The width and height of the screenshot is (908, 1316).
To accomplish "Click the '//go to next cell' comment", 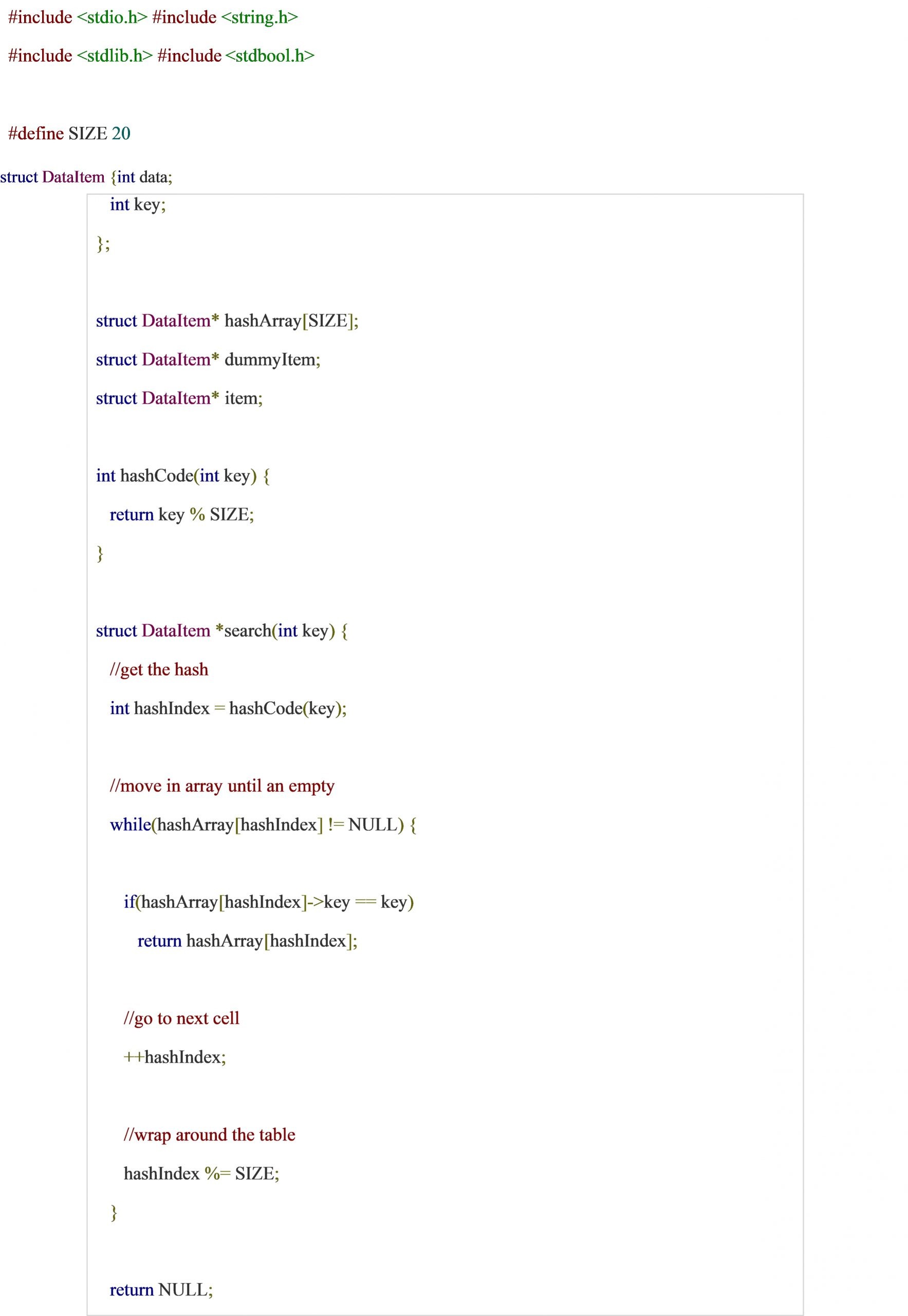I will [x=181, y=1018].
